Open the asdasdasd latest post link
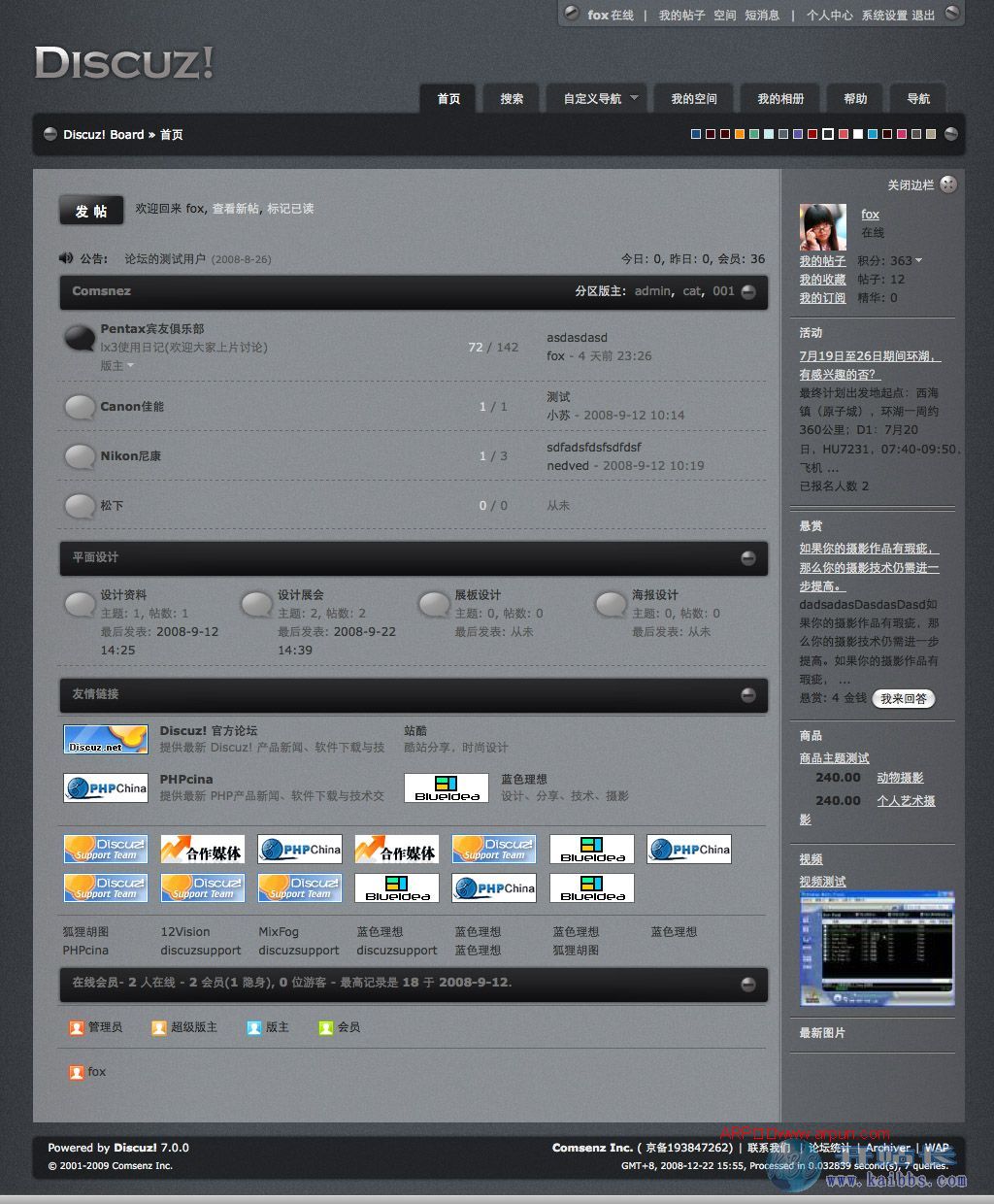 pyautogui.click(x=577, y=338)
